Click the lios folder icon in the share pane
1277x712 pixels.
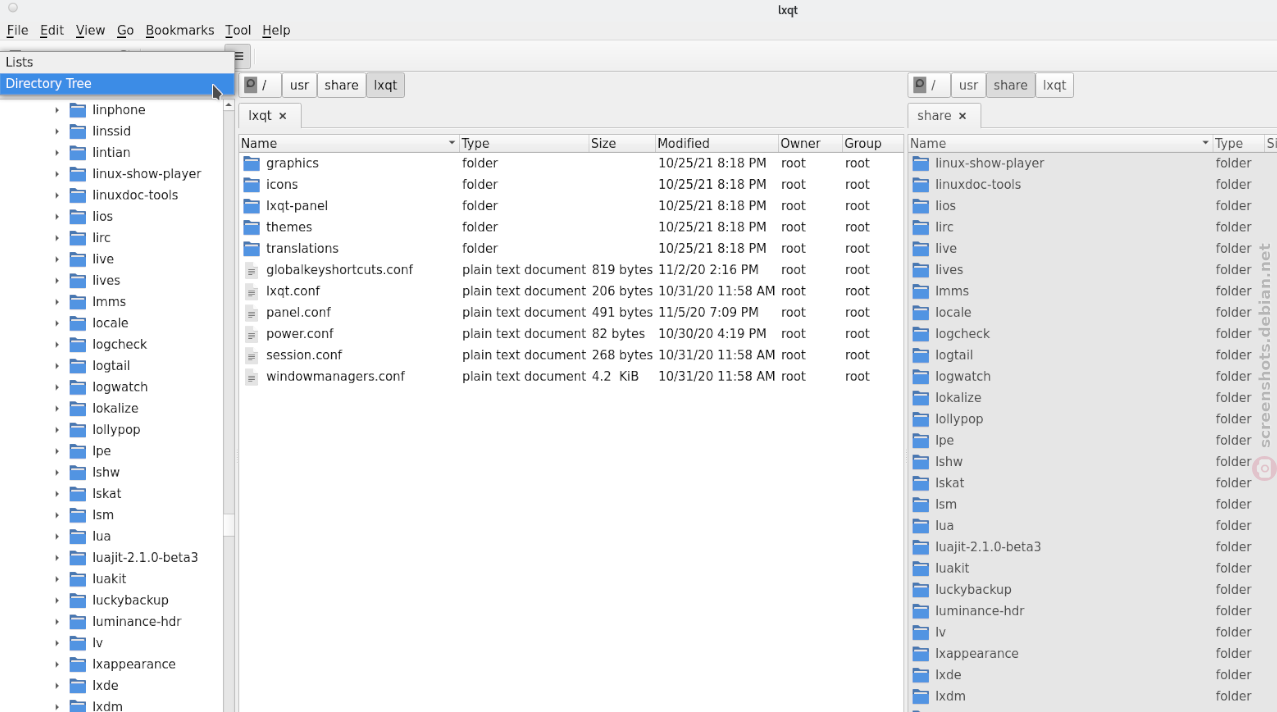click(x=921, y=206)
